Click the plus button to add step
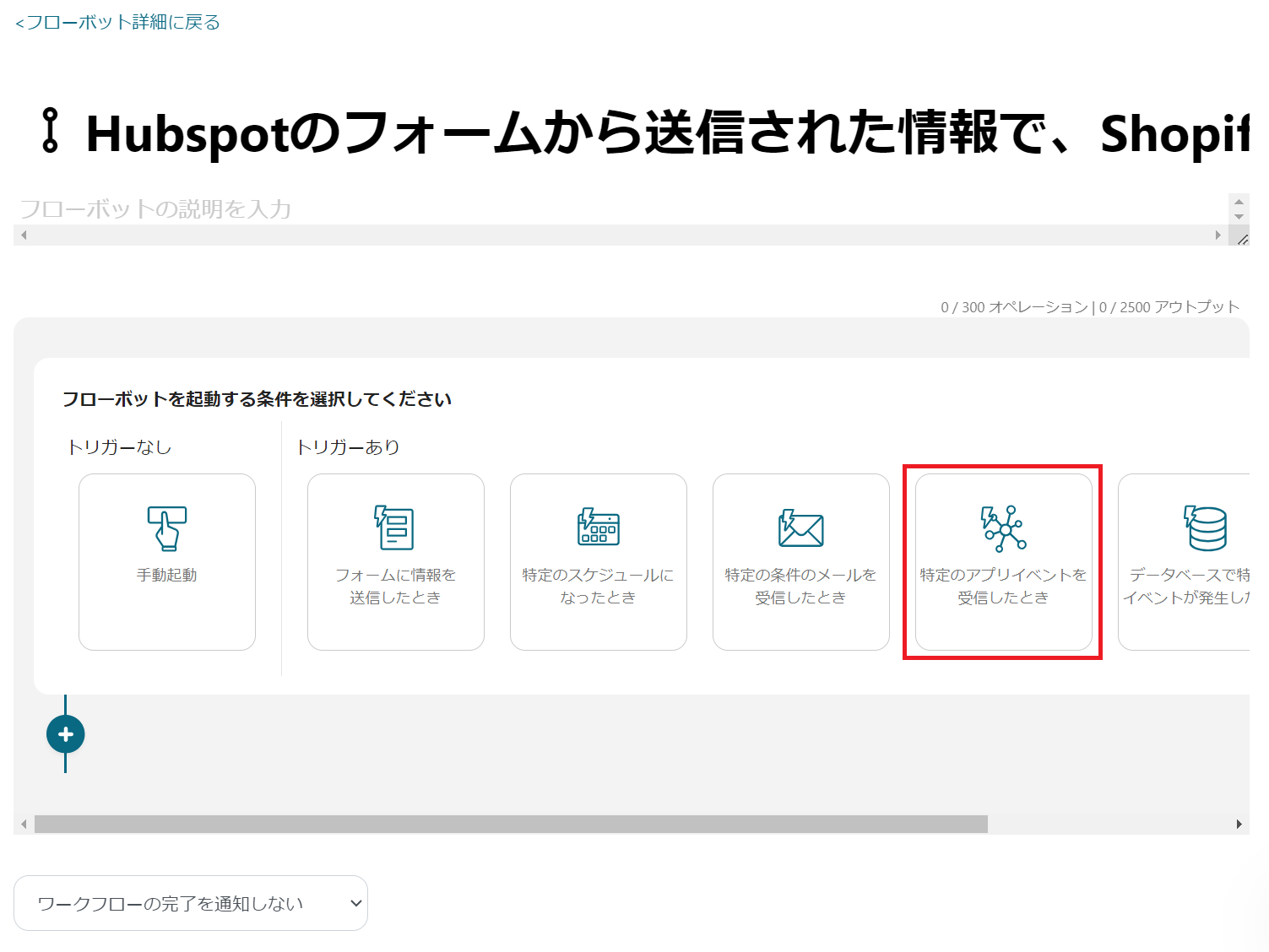1269x952 pixels. click(66, 734)
